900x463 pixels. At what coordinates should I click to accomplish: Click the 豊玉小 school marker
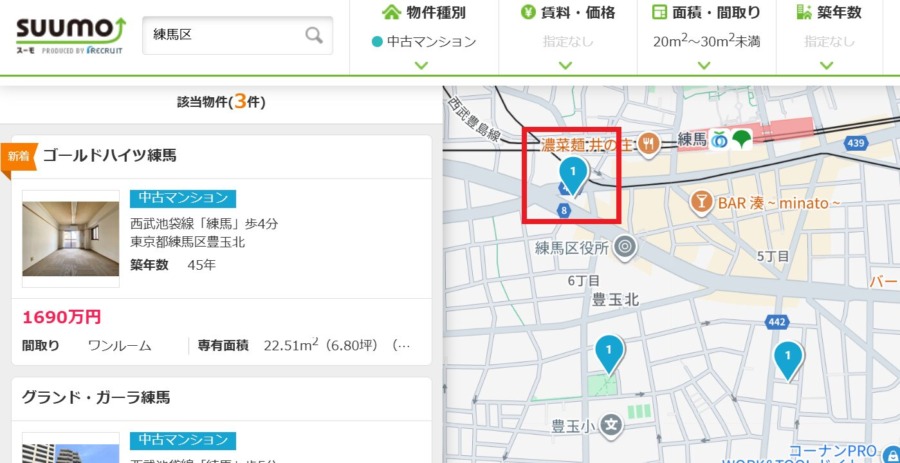613,425
